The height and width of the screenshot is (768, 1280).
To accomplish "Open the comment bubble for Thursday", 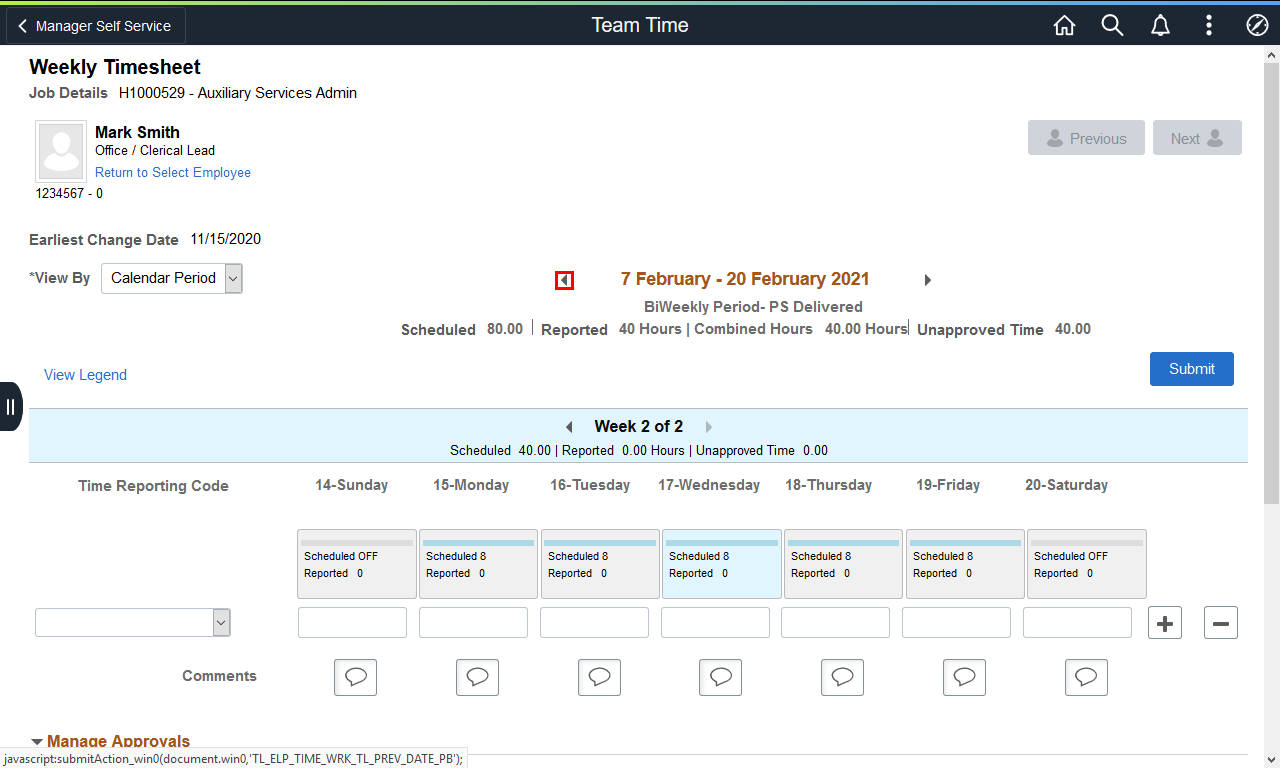I will 843,677.
